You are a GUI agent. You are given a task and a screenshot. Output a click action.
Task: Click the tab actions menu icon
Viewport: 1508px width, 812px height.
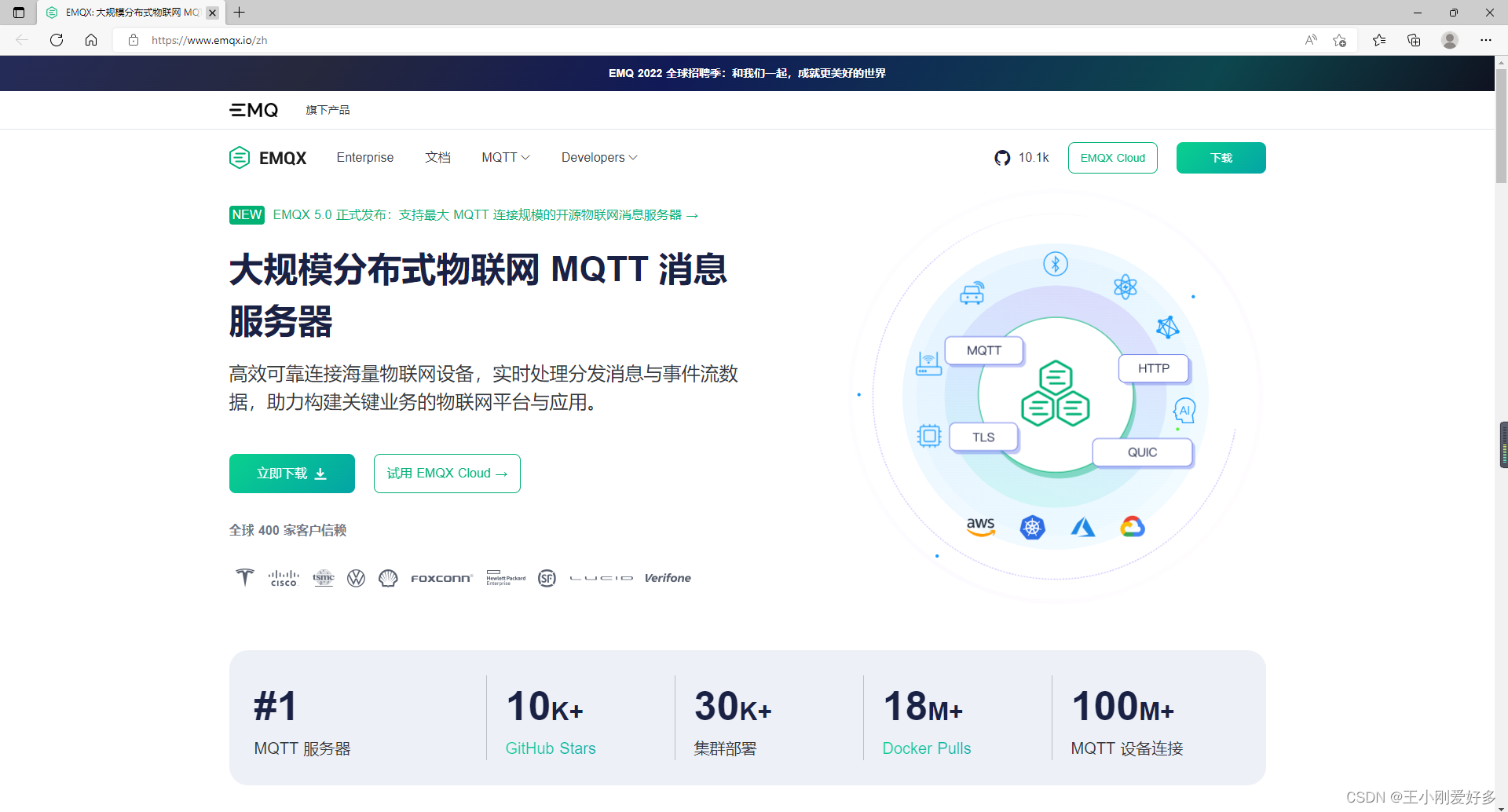[x=19, y=13]
